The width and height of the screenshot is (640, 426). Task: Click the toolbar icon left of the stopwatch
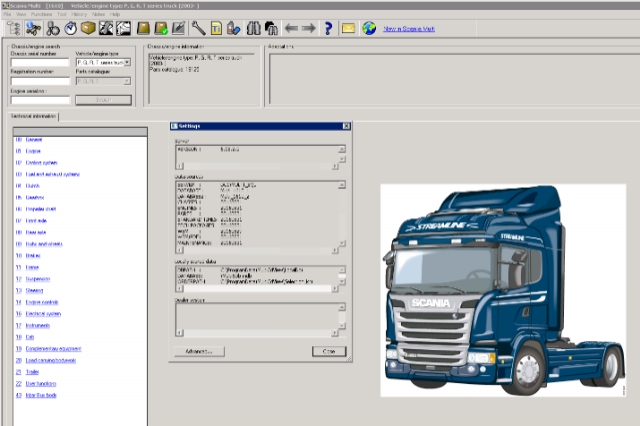tap(53, 29)
